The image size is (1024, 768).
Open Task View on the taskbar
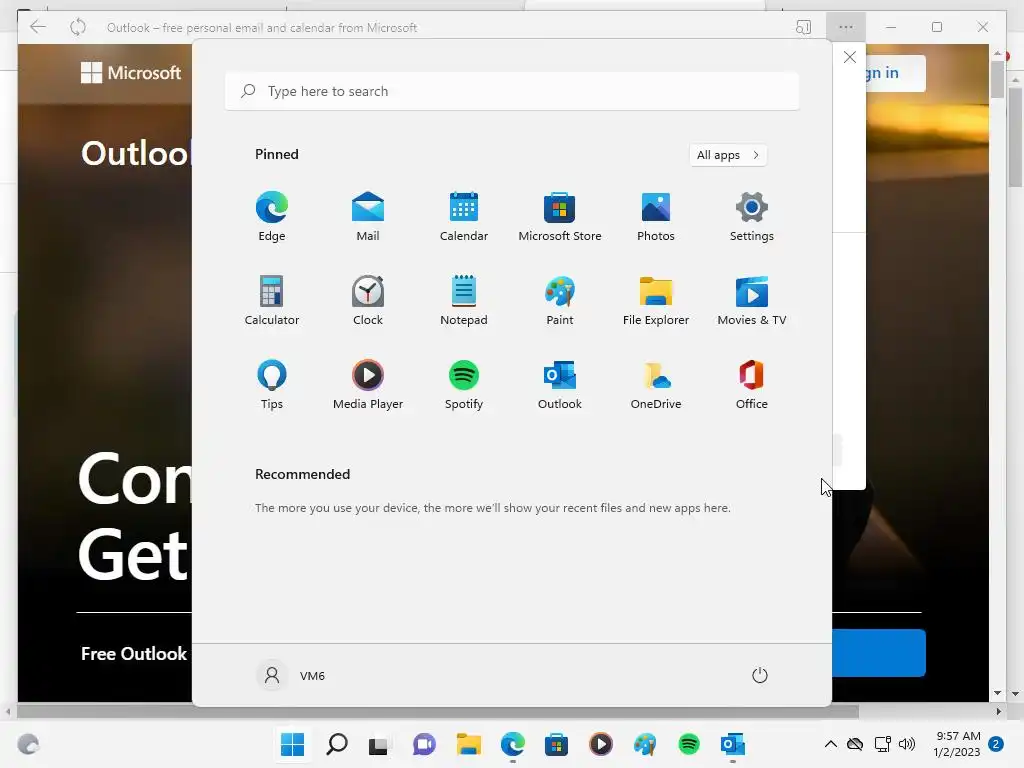coord(379,744)
